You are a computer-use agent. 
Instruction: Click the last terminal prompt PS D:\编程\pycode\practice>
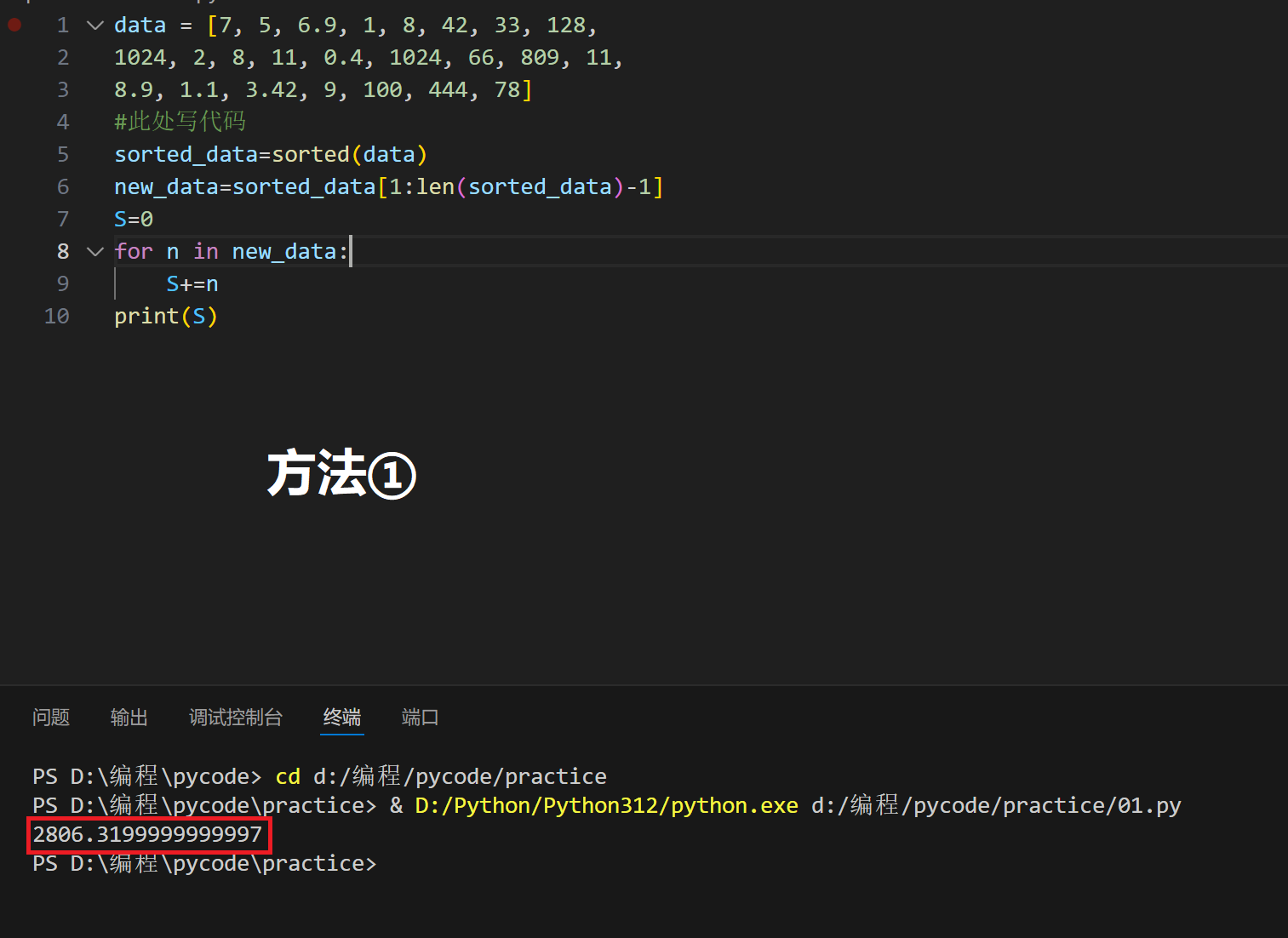pos(204,863)
